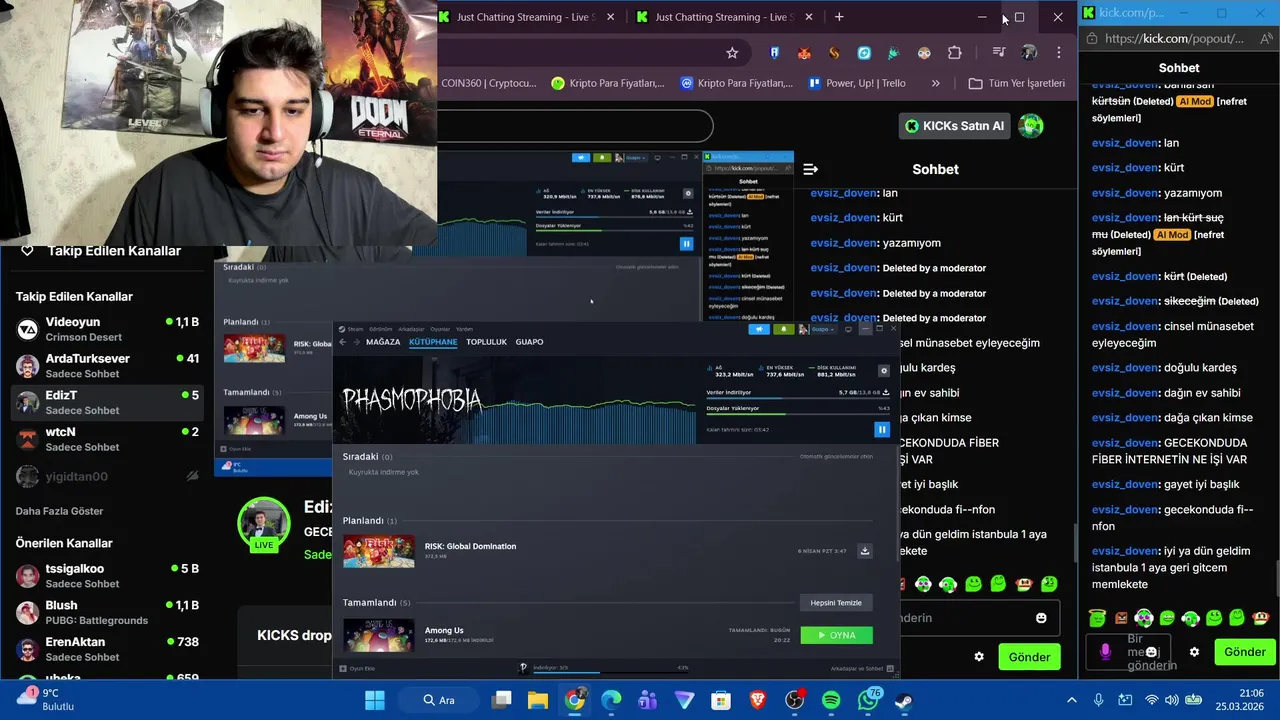
Task: Open wtcN channel in sidebar
Action: tap(108, 439)
